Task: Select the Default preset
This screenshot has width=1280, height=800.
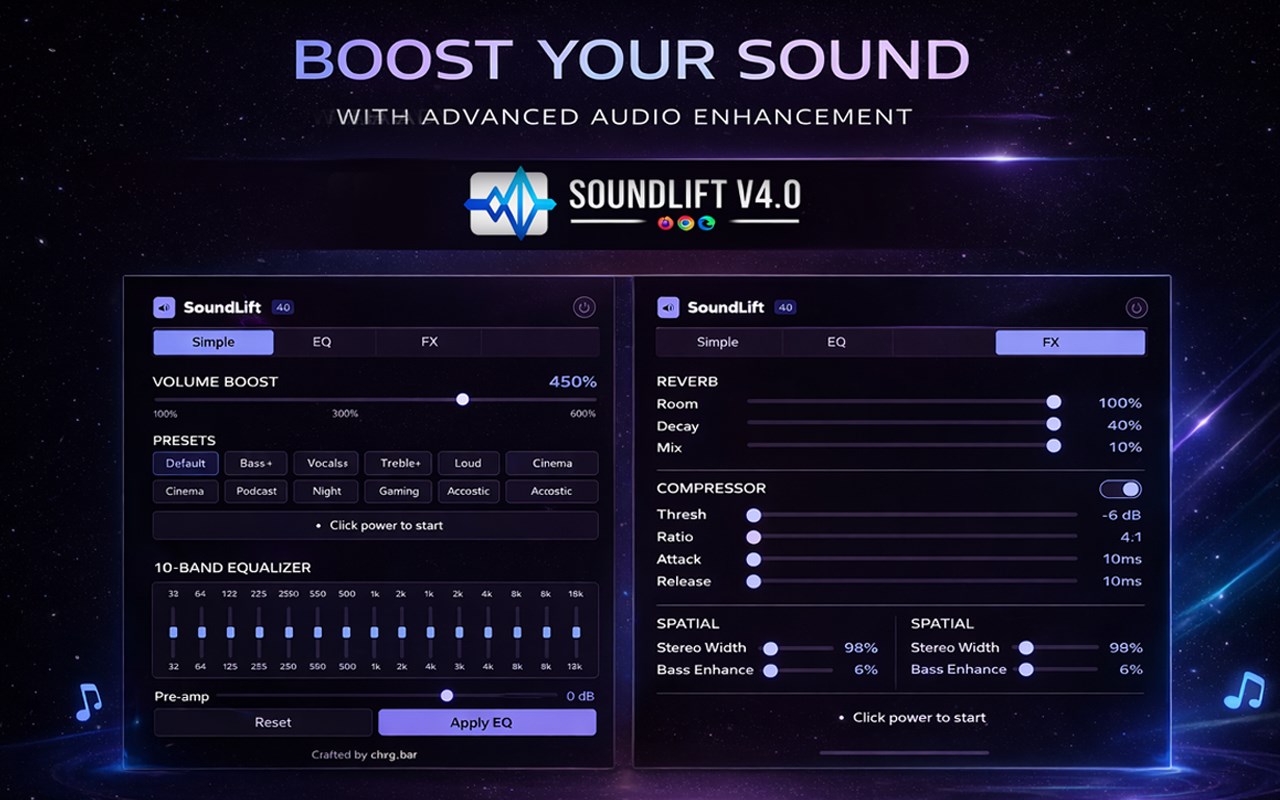Action: (186, 463)
